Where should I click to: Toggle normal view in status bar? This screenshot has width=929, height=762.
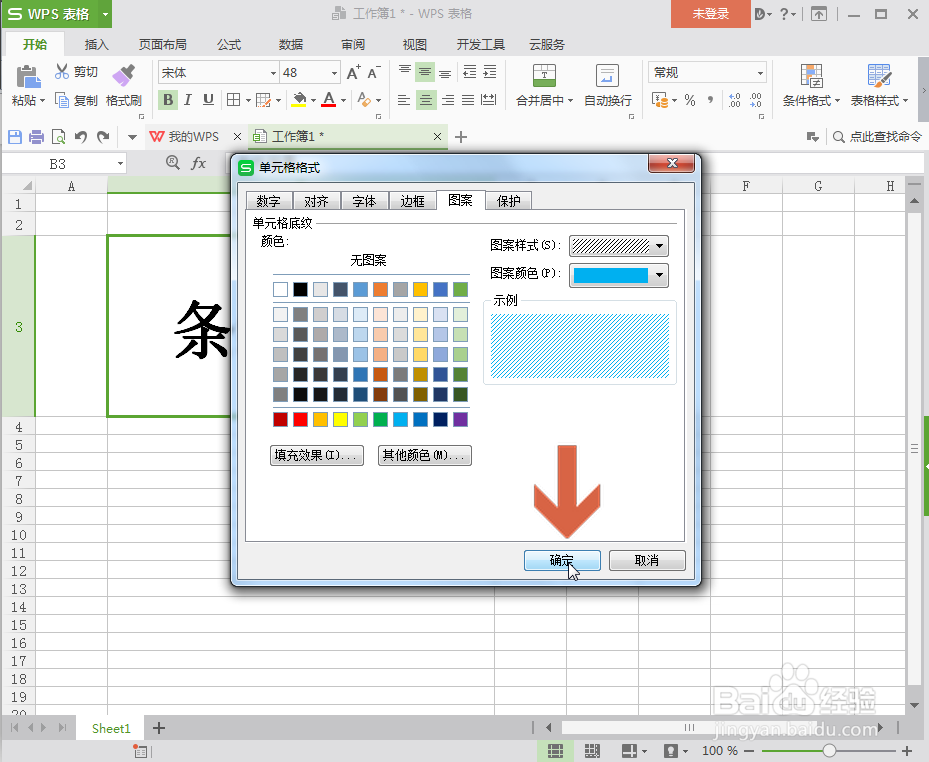coord(555,751)
